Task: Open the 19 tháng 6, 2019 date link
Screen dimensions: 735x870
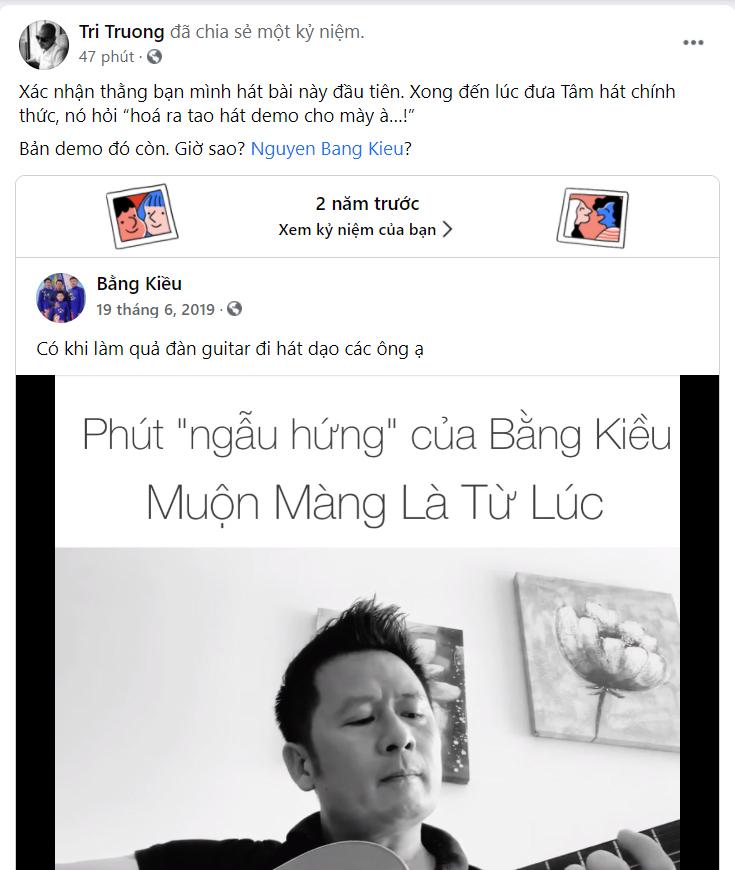Action: 155,309
